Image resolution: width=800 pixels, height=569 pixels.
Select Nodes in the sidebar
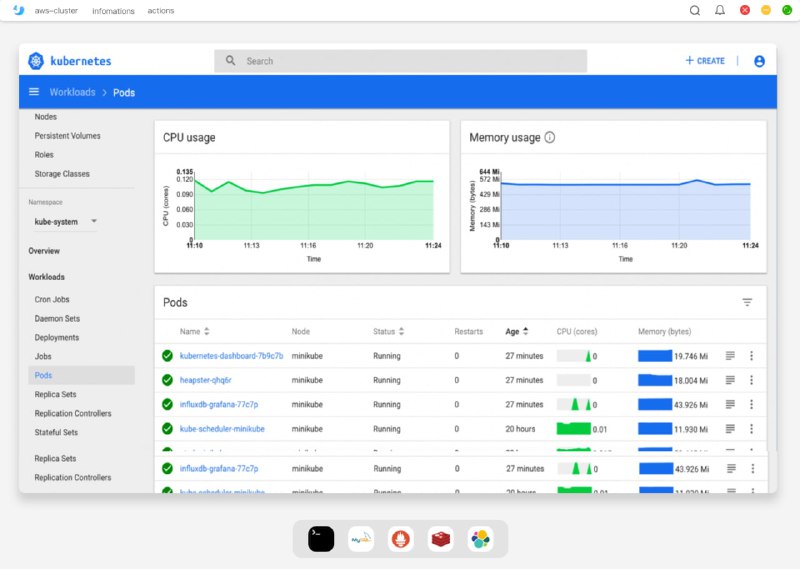[45, 116]
